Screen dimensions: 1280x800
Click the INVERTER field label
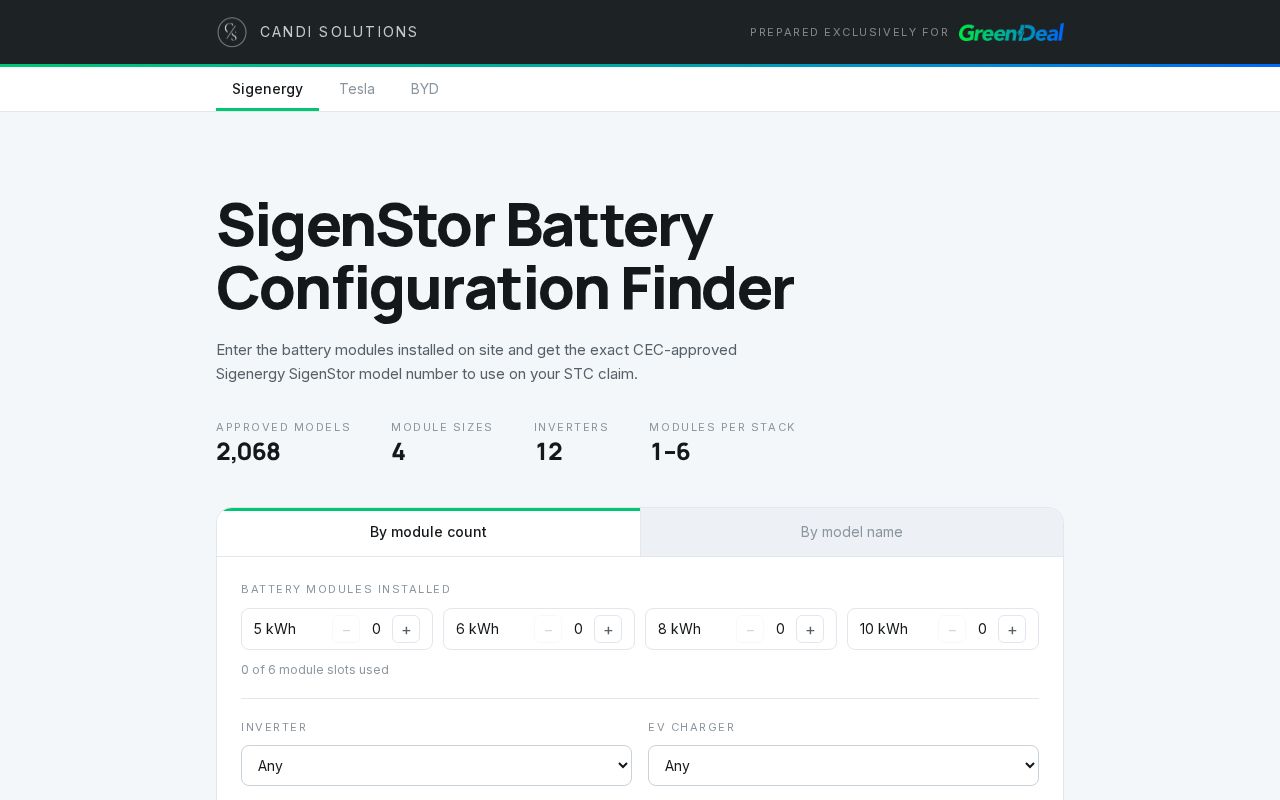click(x=274, y=727)
